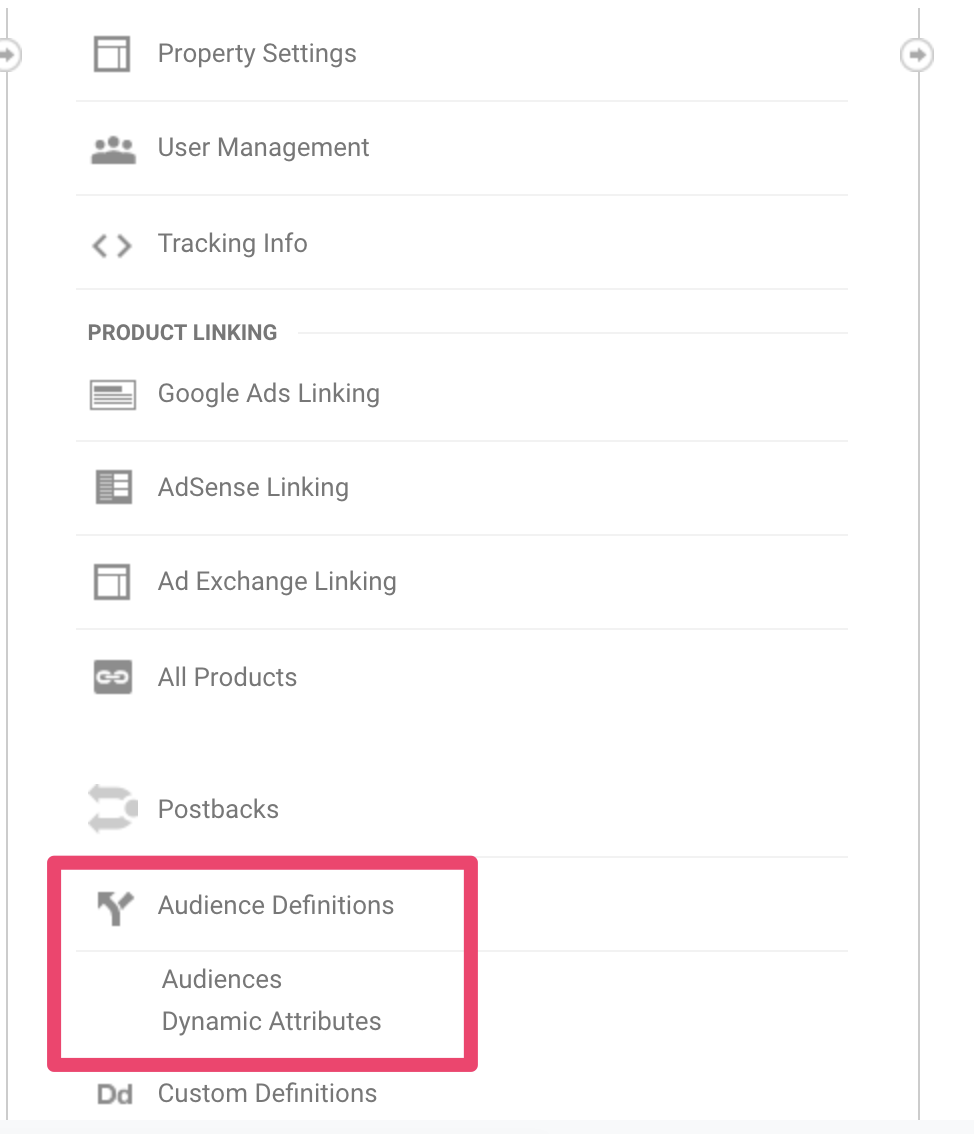Click the User Management people icon
The height and width of the screenshot is (1134, 974).
click(112, 149)
